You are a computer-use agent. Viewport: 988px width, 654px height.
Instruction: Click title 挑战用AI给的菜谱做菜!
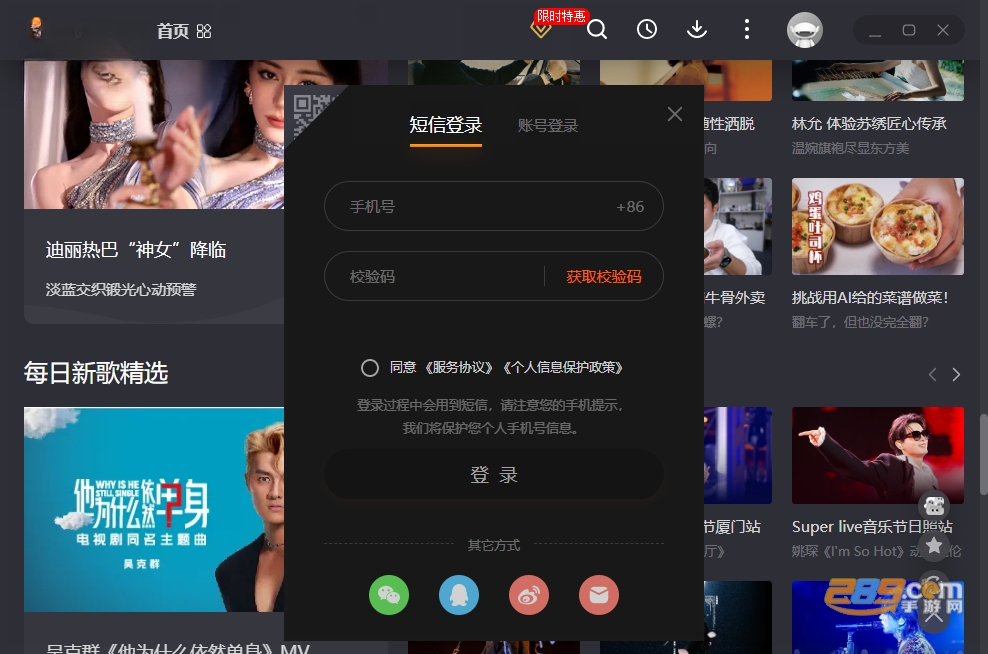(870, 297)
